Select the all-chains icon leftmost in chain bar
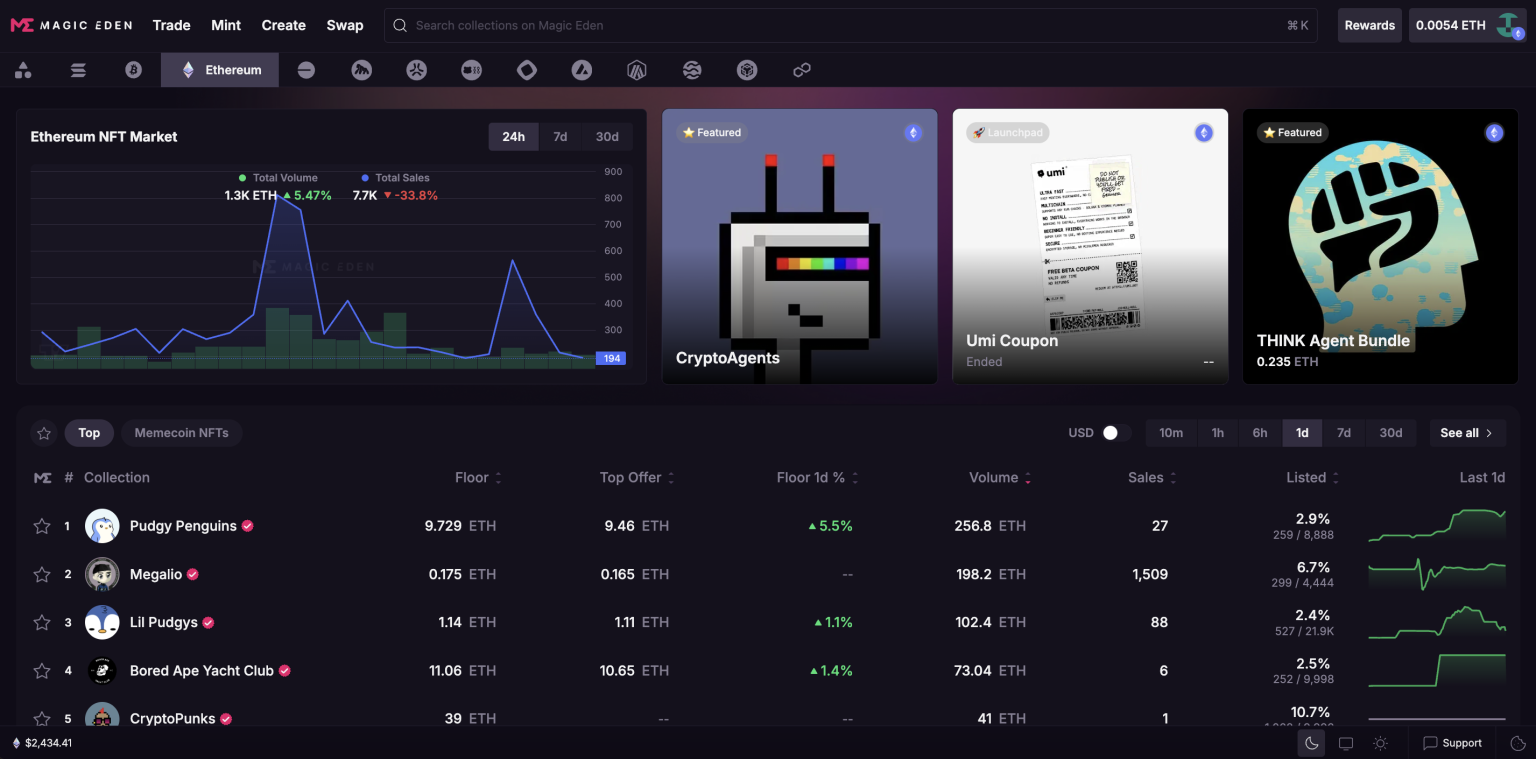The image size is (1536, 759). pos(23,70)
